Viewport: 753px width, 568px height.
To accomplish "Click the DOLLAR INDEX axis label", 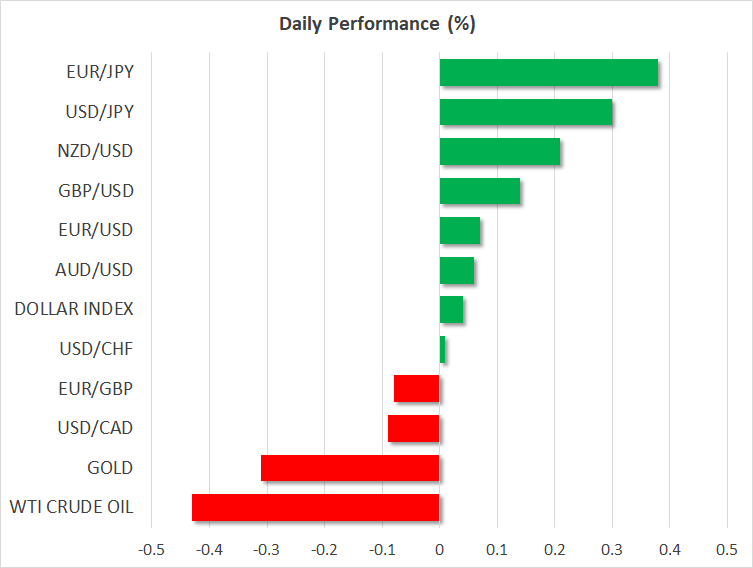I will point(74,310).
